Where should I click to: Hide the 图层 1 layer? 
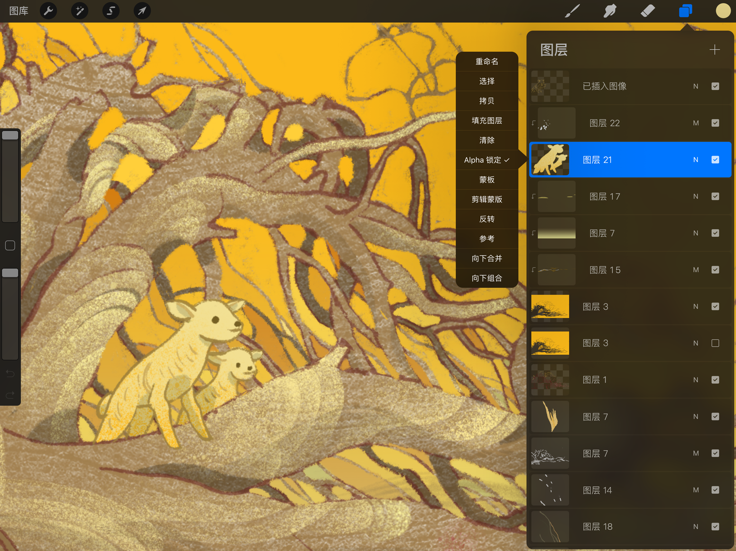(715, 380)
